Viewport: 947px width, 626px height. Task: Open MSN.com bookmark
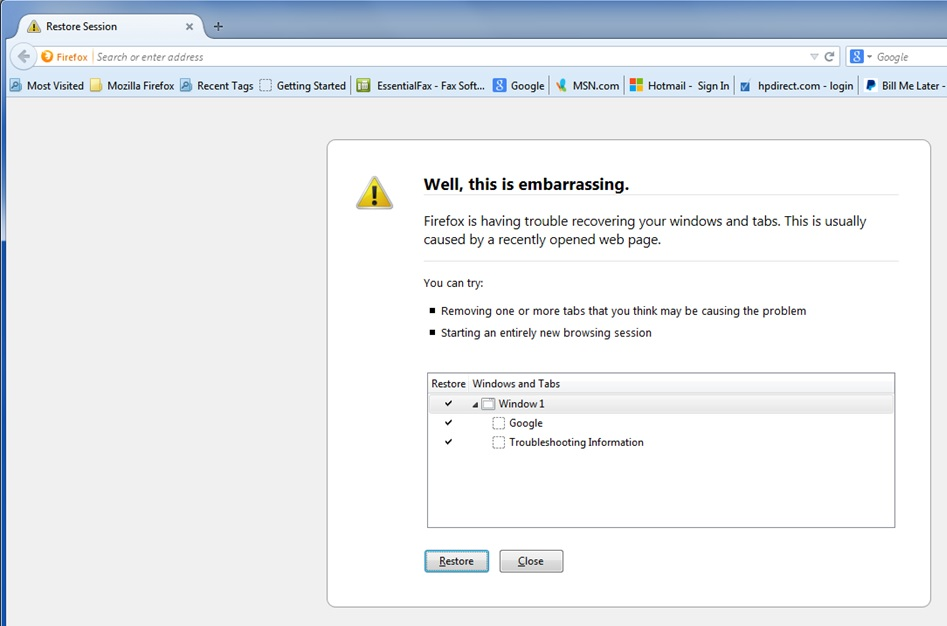coord(587,86)
